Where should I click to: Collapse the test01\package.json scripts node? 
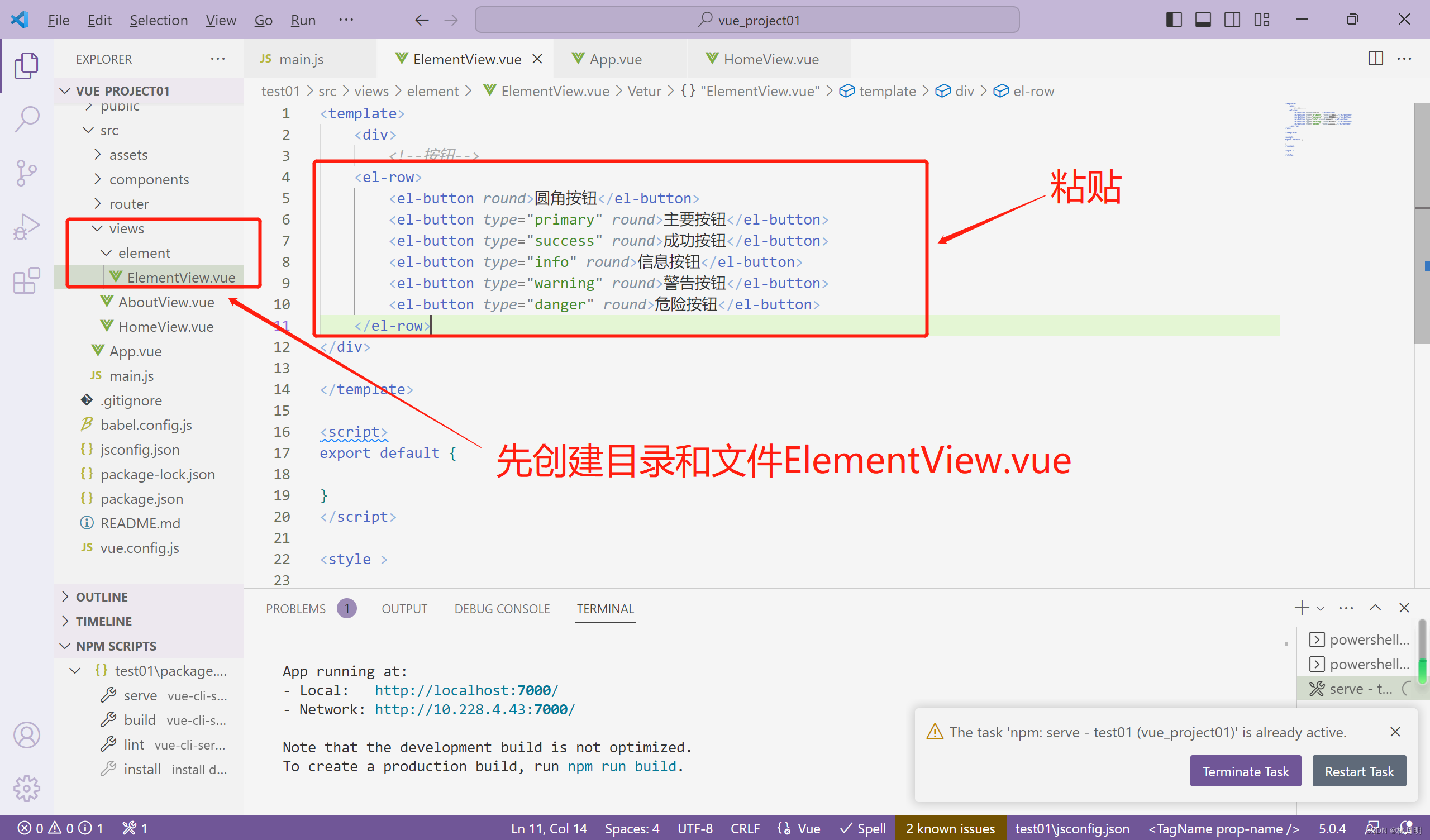[149, 671]
